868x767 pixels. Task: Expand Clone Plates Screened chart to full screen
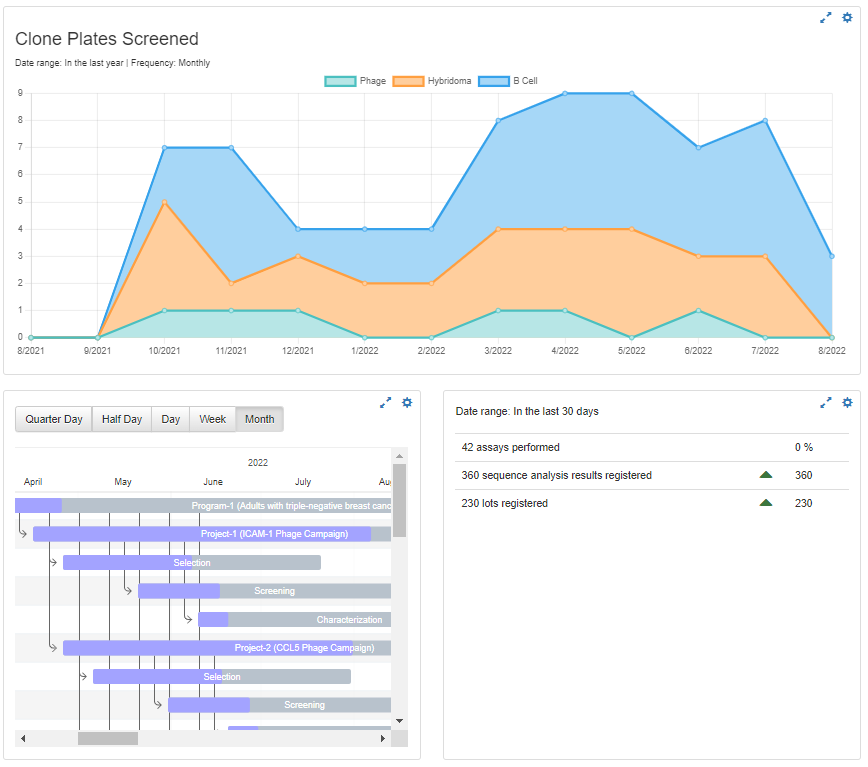(824, 17)
